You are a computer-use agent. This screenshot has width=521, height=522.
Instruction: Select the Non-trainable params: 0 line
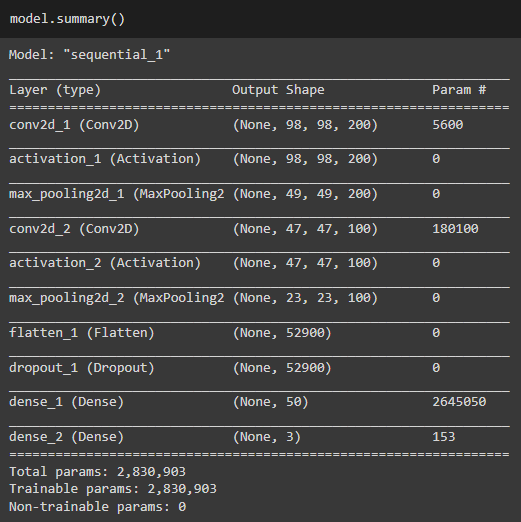point(97,507)
